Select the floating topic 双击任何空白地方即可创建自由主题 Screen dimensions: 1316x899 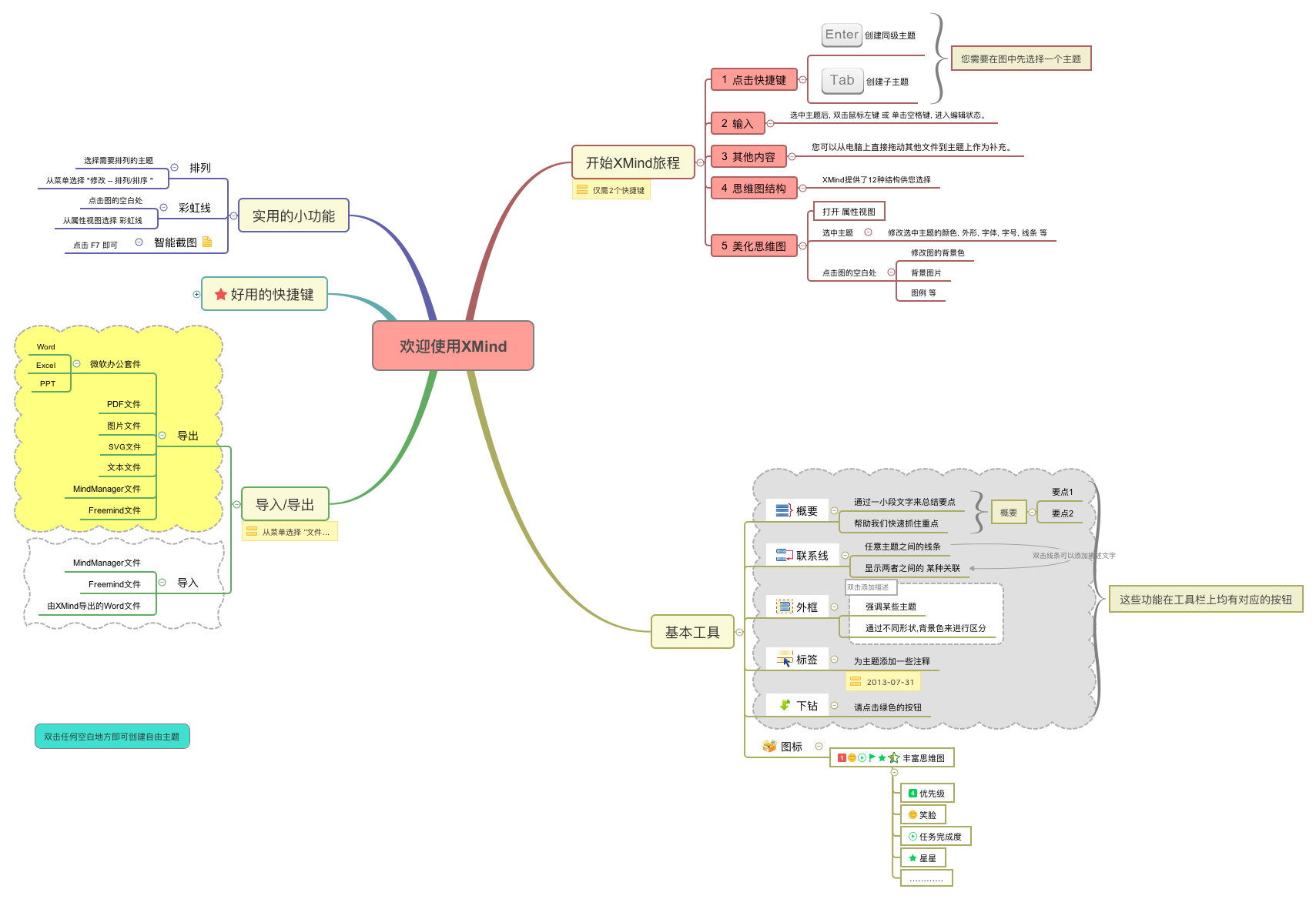point(112,737)
